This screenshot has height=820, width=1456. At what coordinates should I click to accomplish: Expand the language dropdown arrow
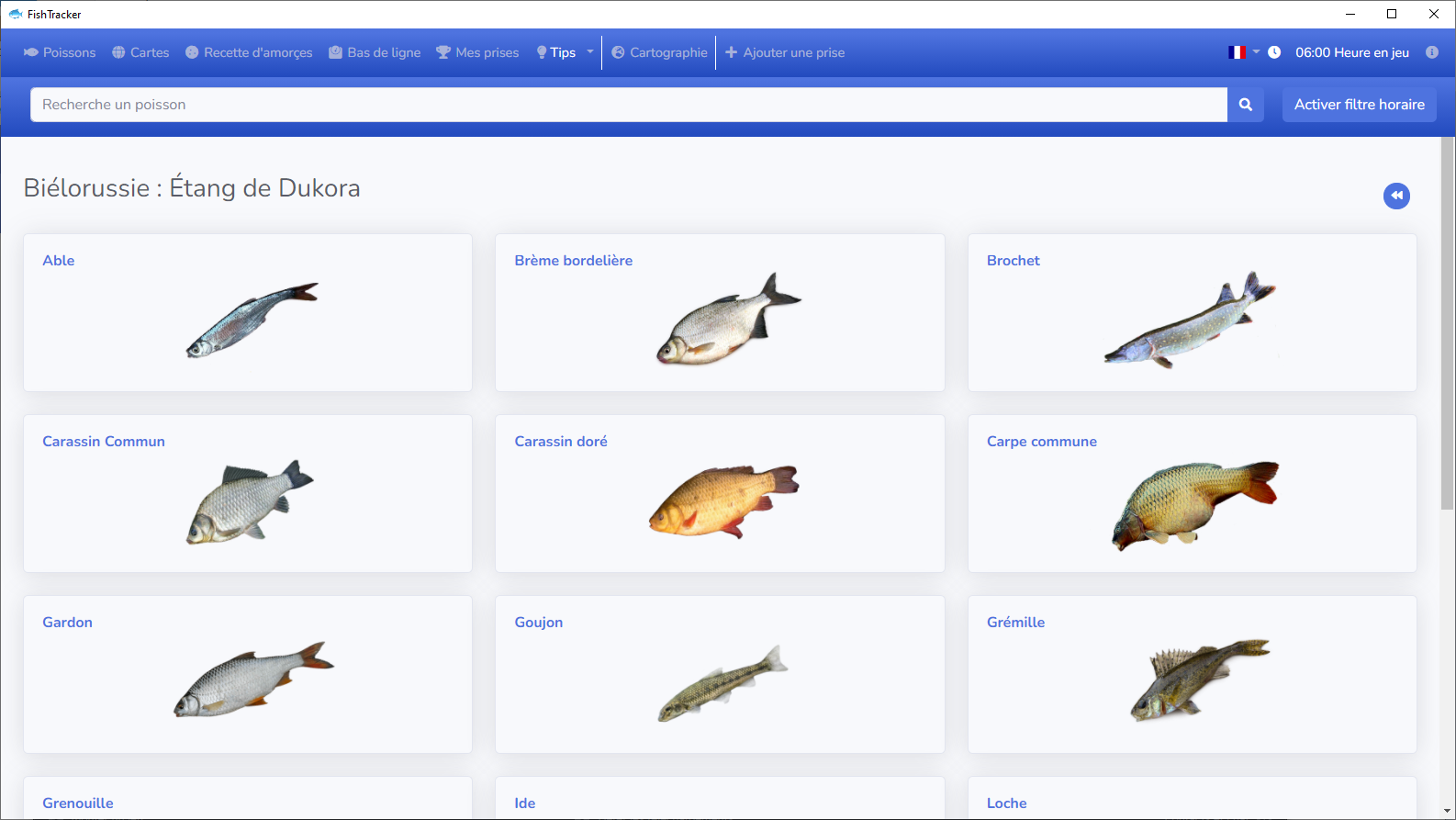(x=1256, y=52)
